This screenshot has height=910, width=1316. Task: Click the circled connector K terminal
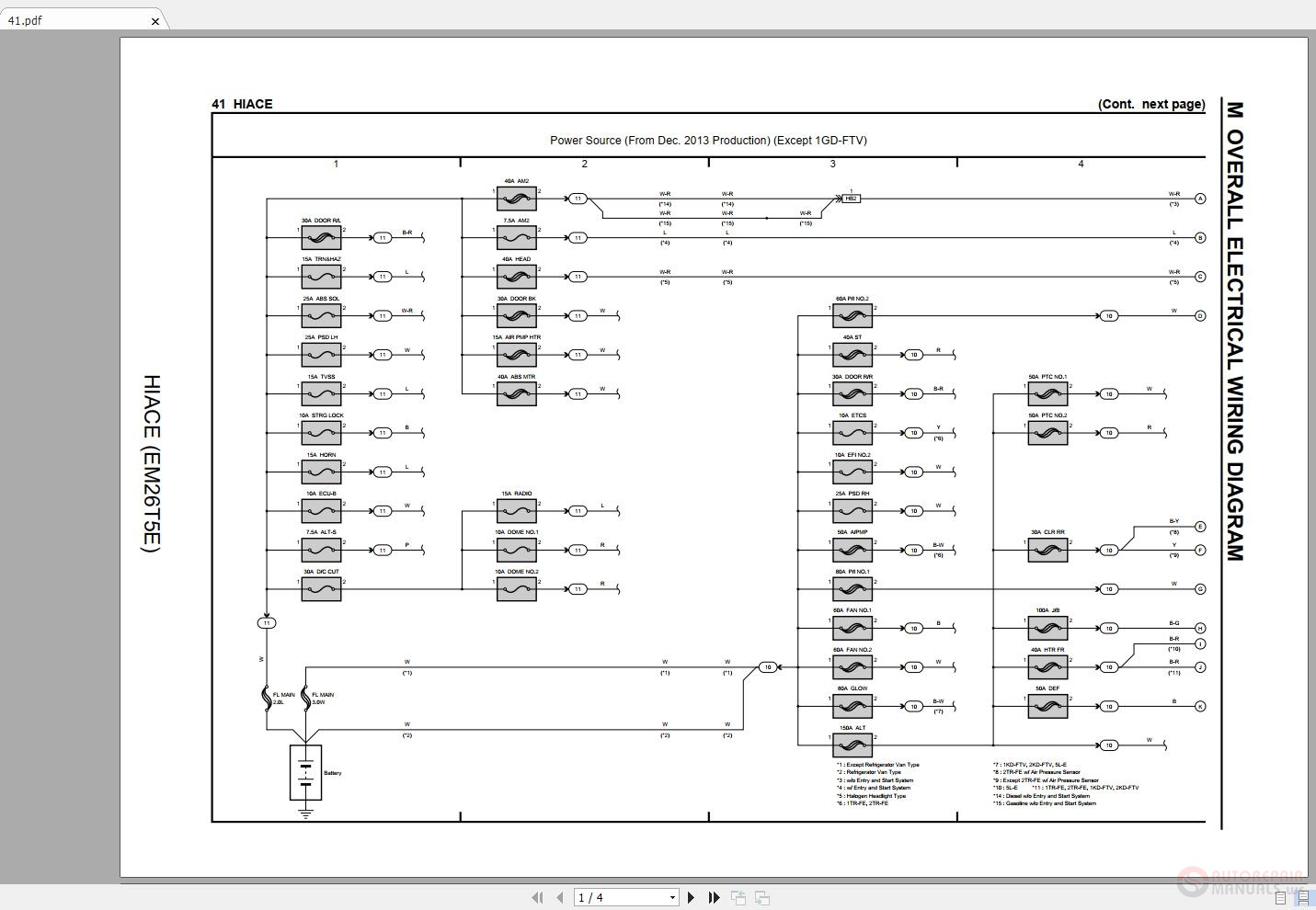click(1200, 707)
